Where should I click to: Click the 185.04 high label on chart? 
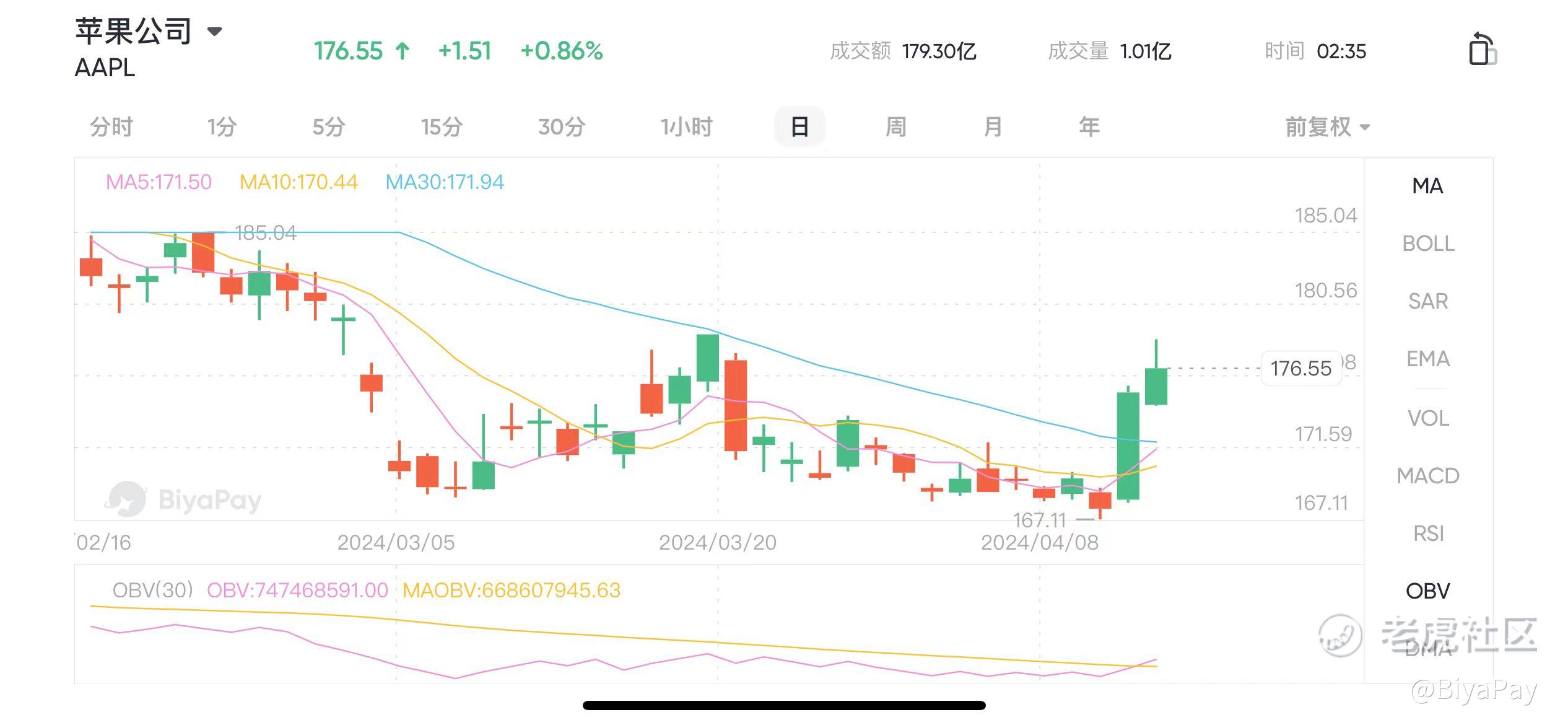pos(266,233)
